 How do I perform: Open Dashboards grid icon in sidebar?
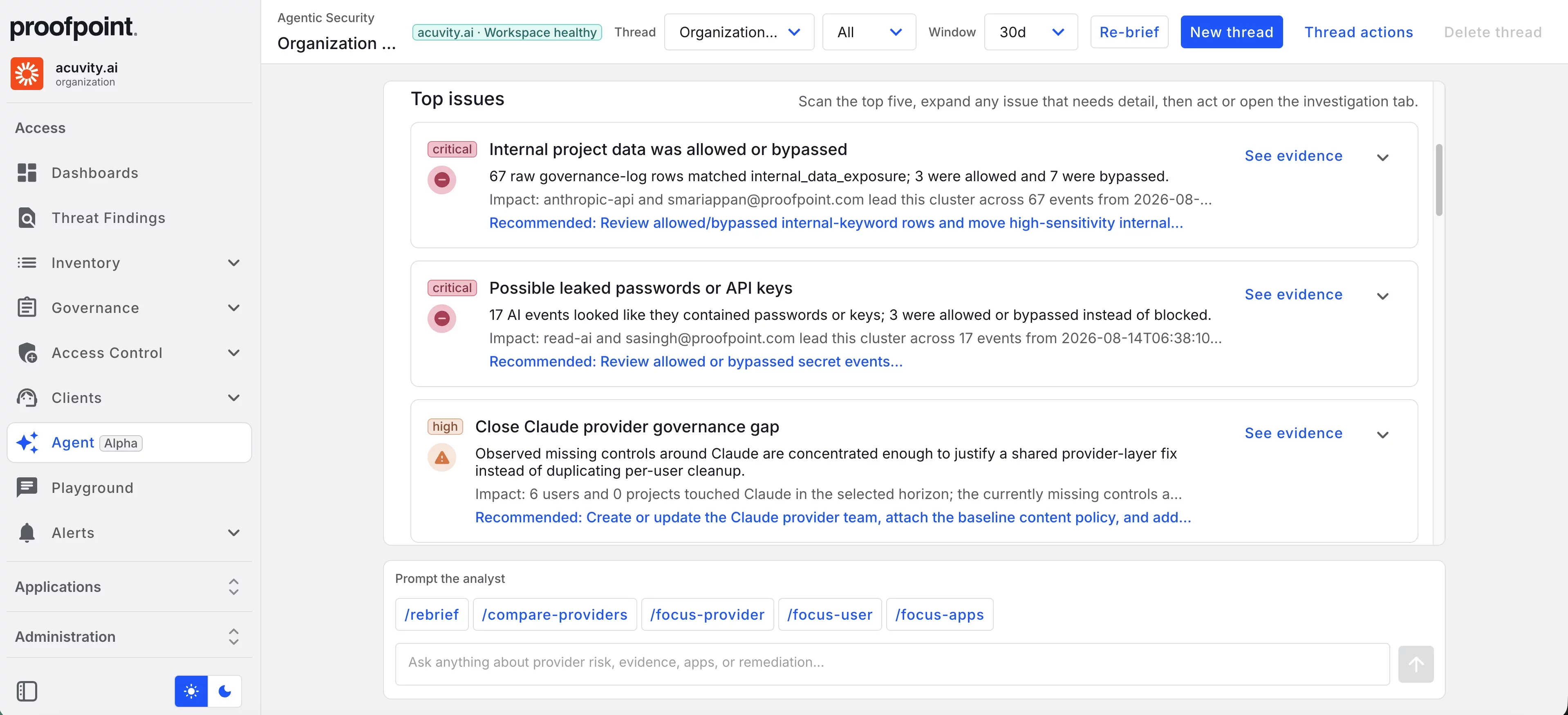(27, 173)
